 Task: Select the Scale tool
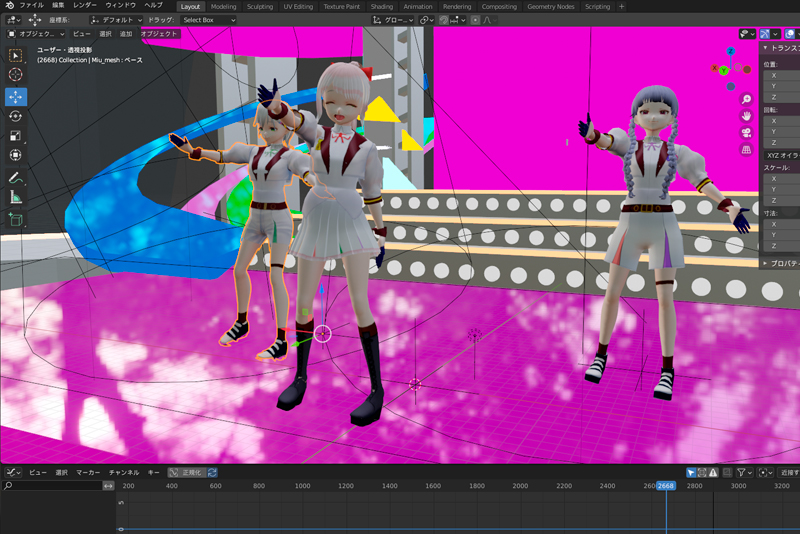16,136
